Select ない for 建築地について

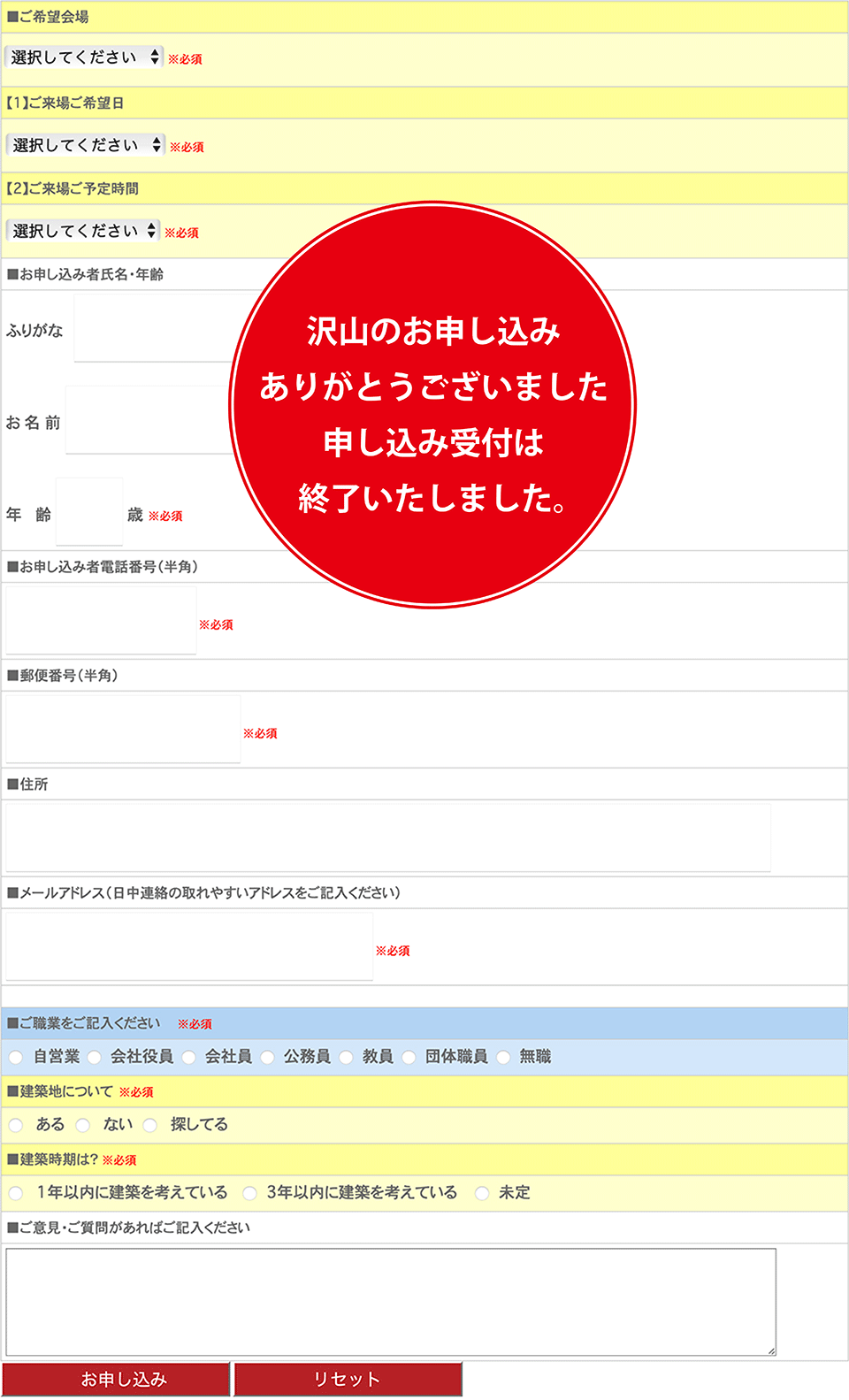point(83,1125)
